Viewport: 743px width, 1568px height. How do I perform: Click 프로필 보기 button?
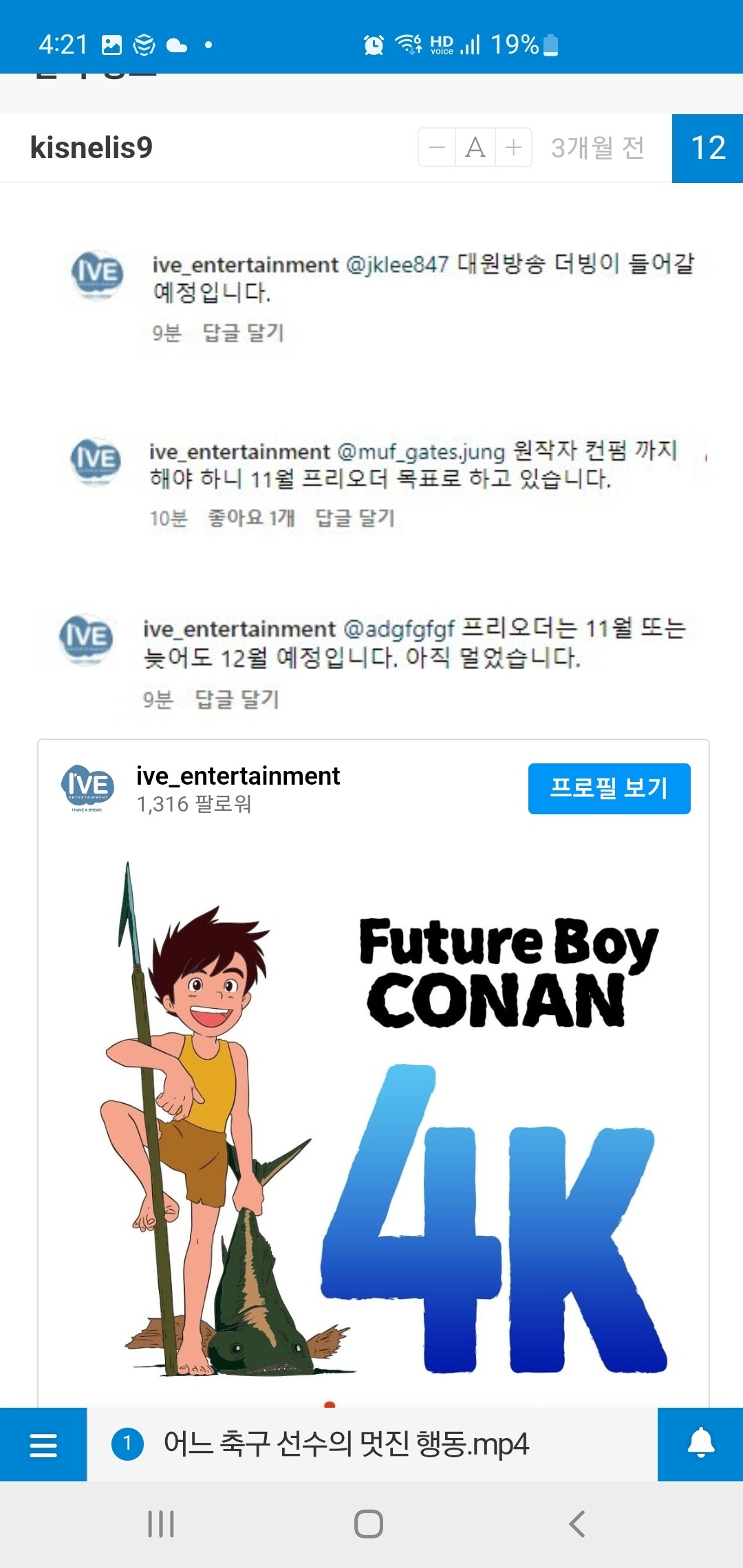[609, 788]
